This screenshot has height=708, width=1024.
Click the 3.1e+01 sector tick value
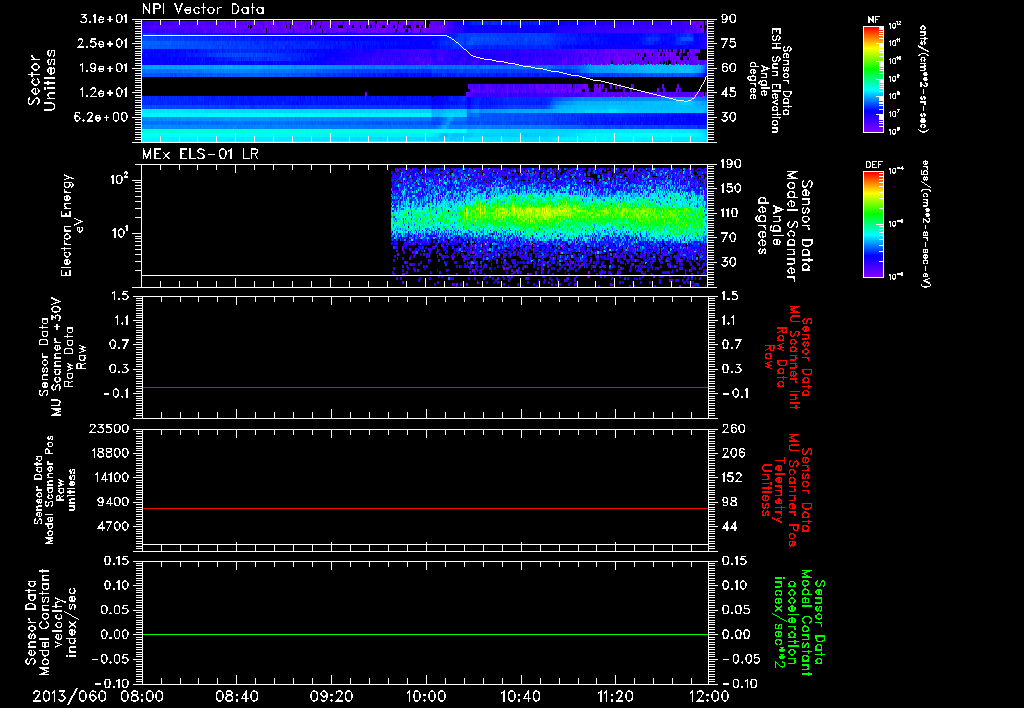pos(103,19)
